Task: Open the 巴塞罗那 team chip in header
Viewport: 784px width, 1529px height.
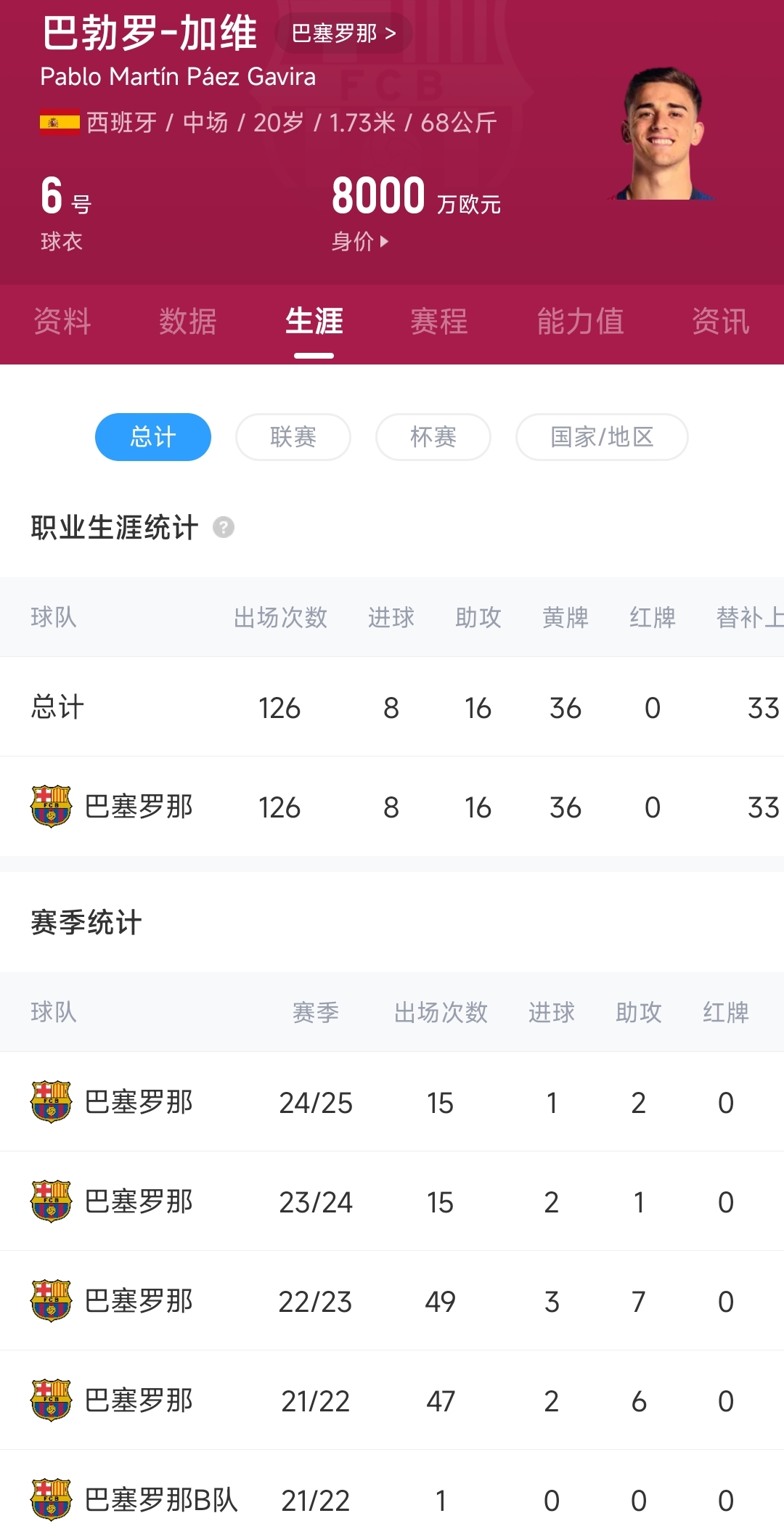Action: 343,33
